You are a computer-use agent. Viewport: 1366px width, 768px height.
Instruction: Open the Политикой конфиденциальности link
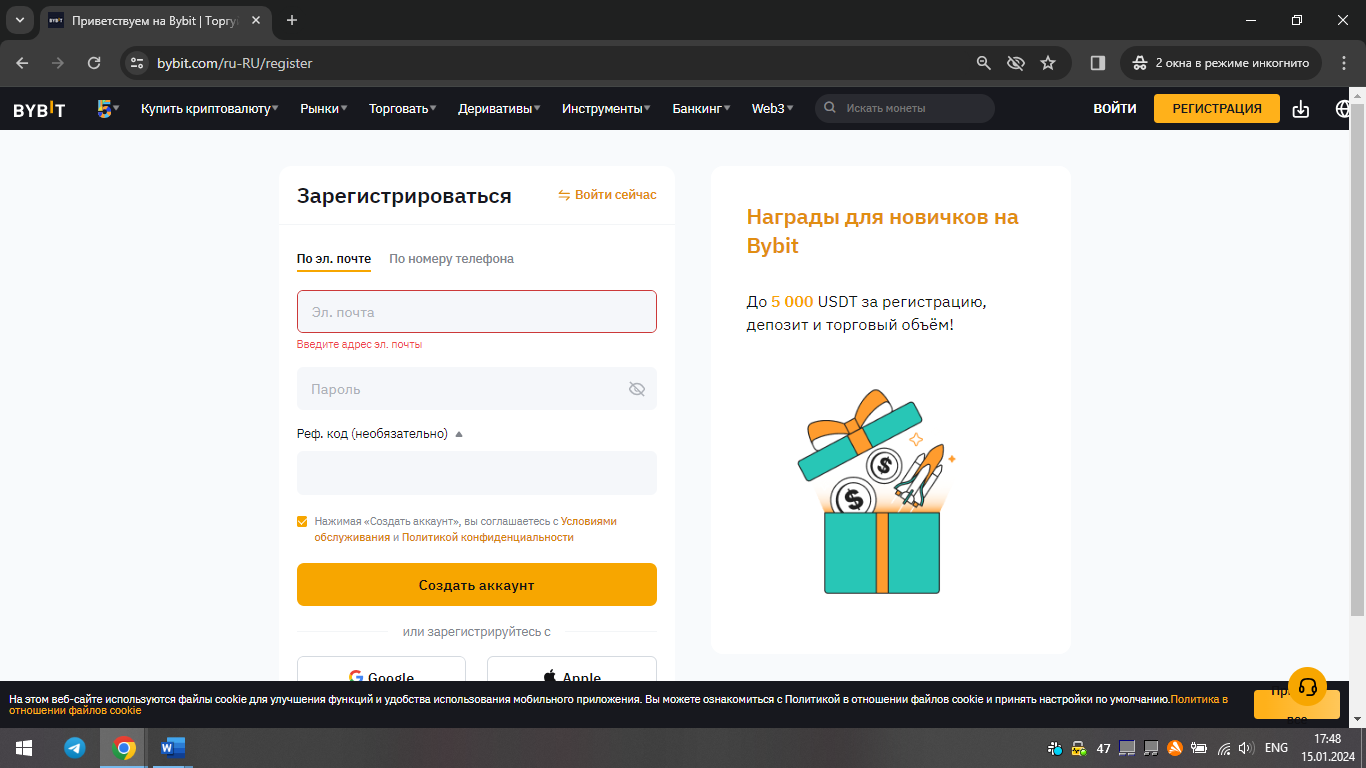(488, 537)
